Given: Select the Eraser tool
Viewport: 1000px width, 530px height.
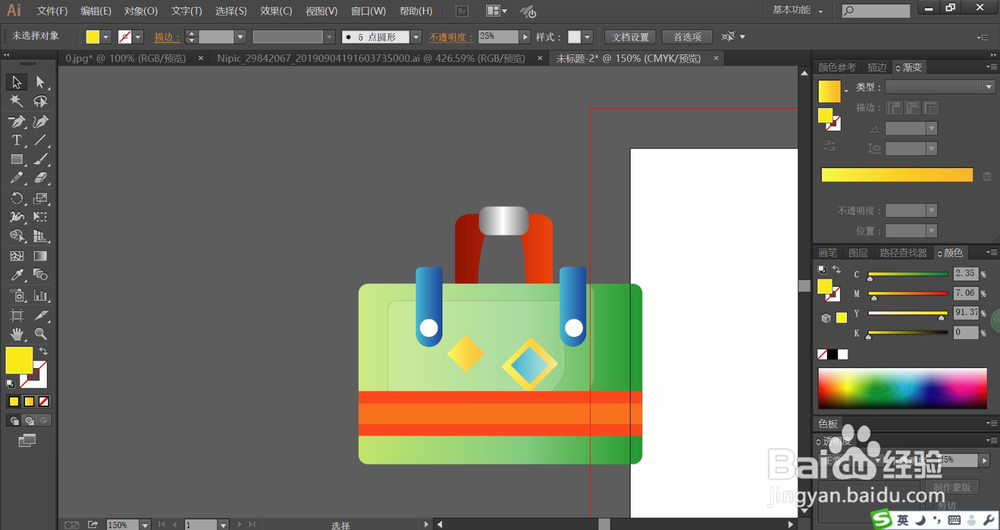Looking at the screenshot, I should point(41,178).
